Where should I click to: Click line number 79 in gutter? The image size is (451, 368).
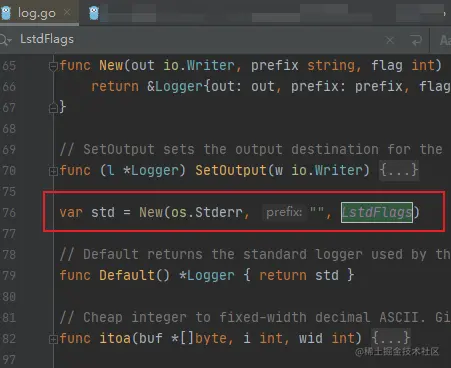click(x=9, y=276)
